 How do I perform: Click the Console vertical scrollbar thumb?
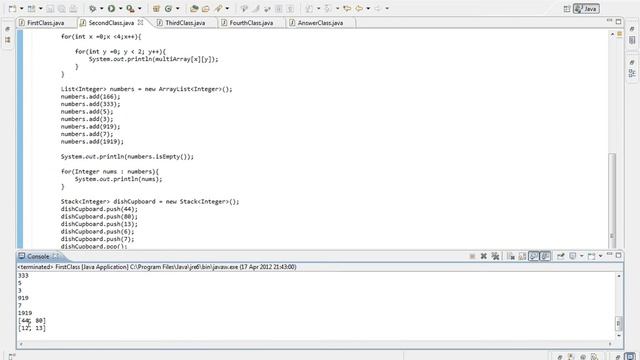[x=619, y=324]
